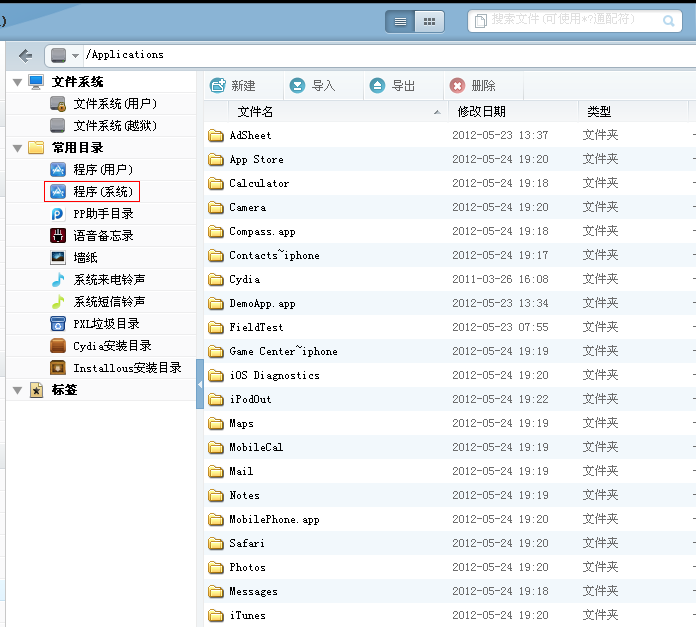The height and width of the screenshot is (627, 696).
Task: Sort by 修改日期 column header
Action: pos(513,112)
